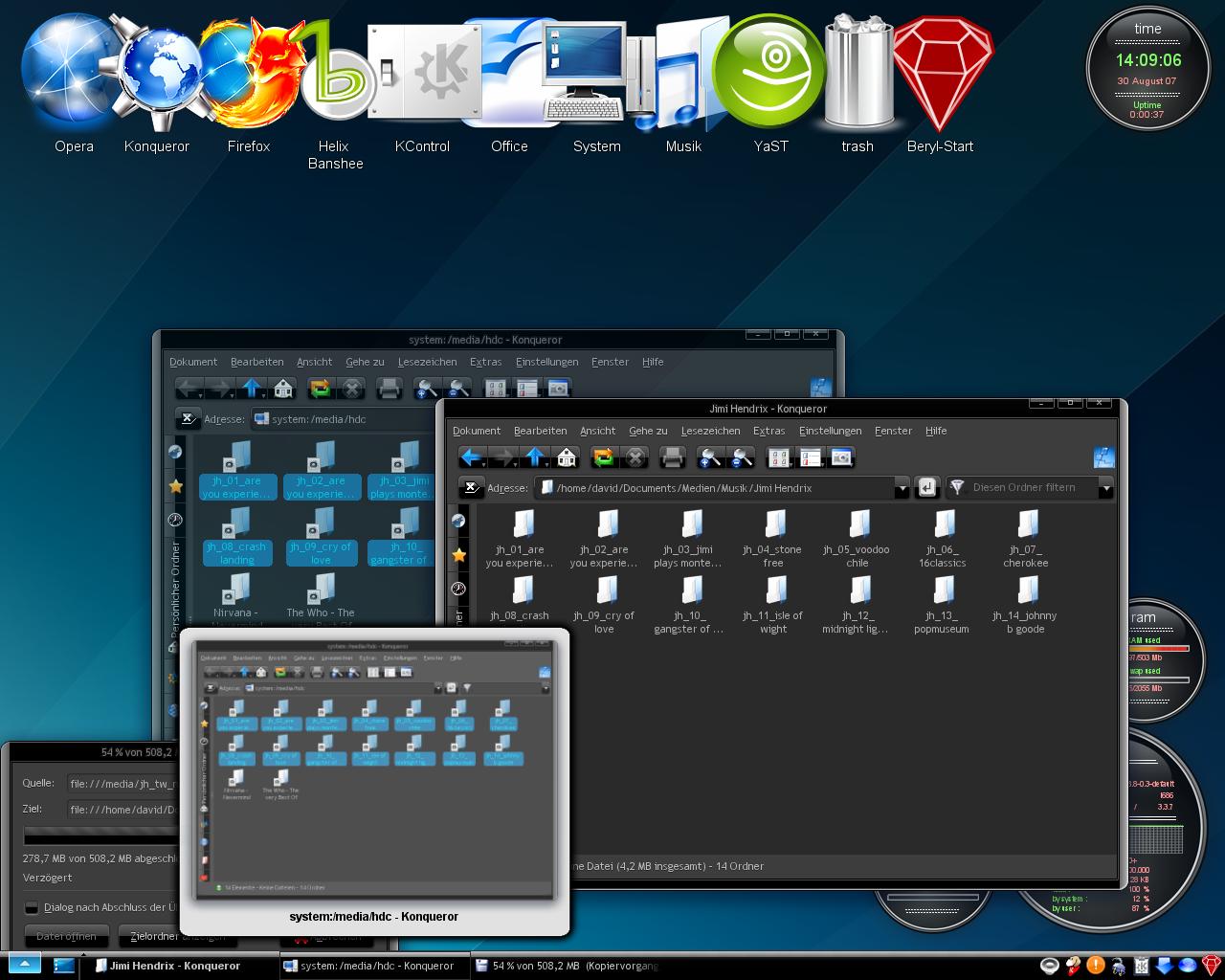Image resolution: width=1225 pixels, height=980 pixels.
Task: Select folder jh_14_johnny b goode
Action: (x=1025, y=605)
